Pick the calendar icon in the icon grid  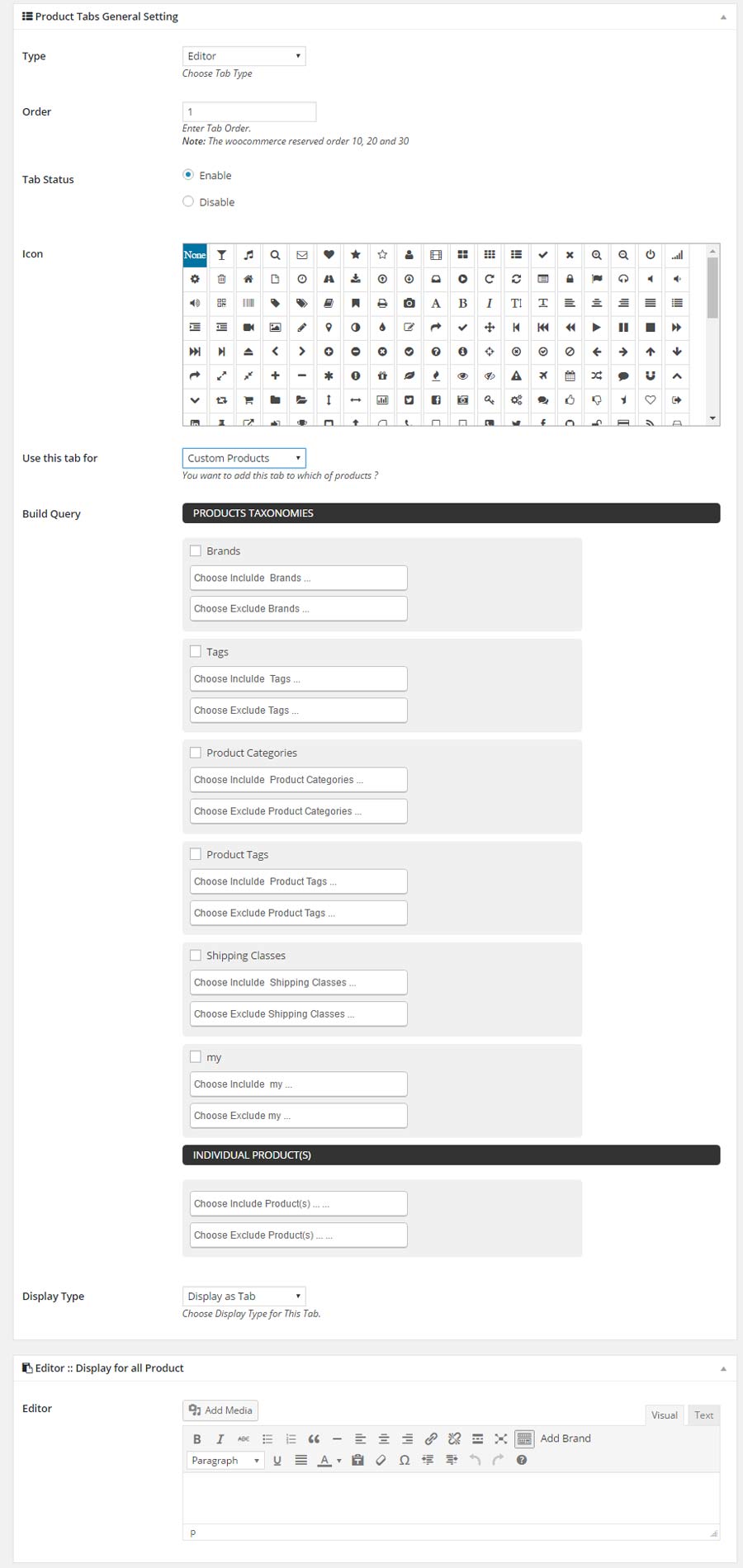pyautogui.click(x=570, y=375)
